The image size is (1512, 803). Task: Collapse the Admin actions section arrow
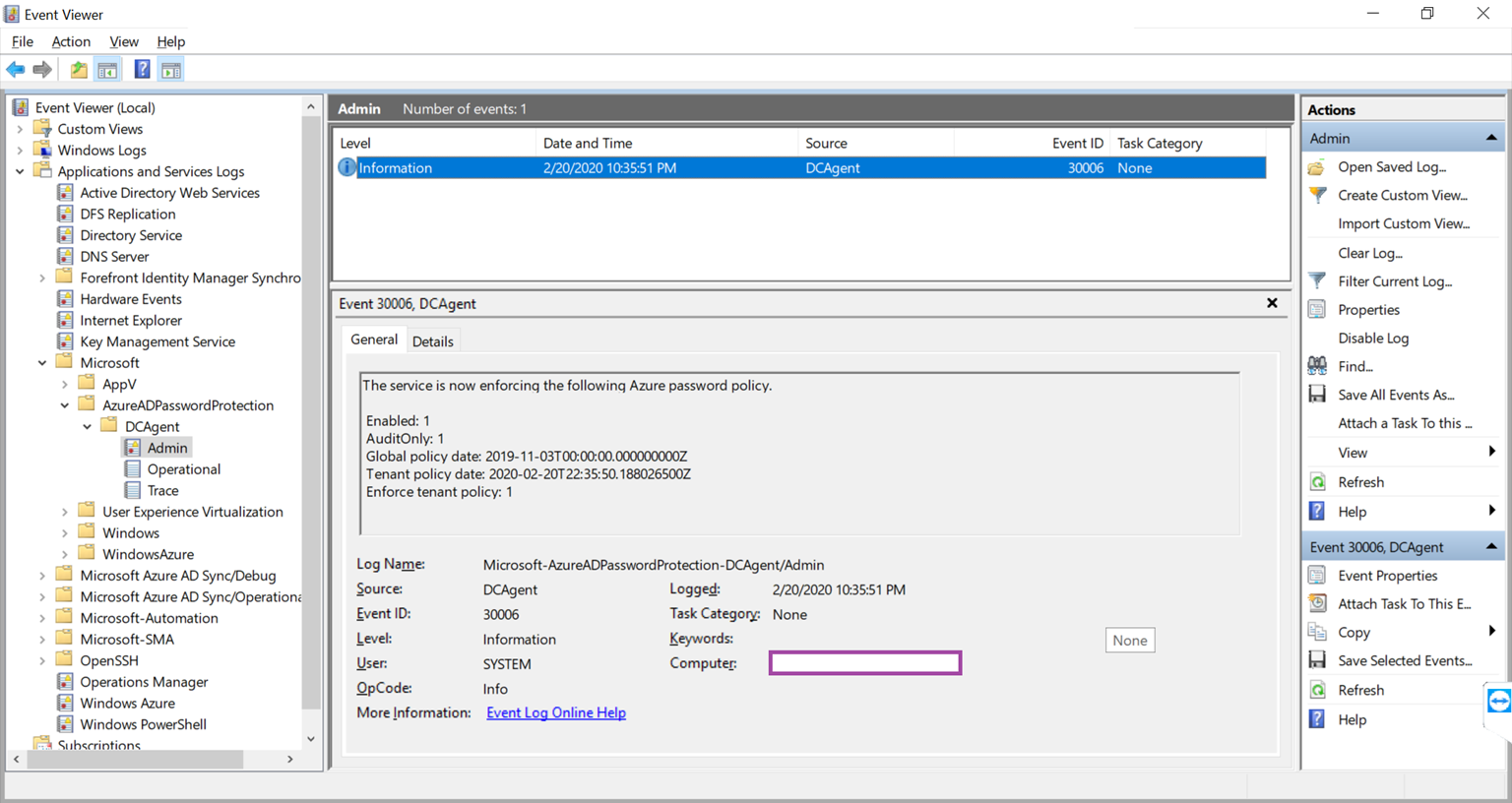[1491, 138]
